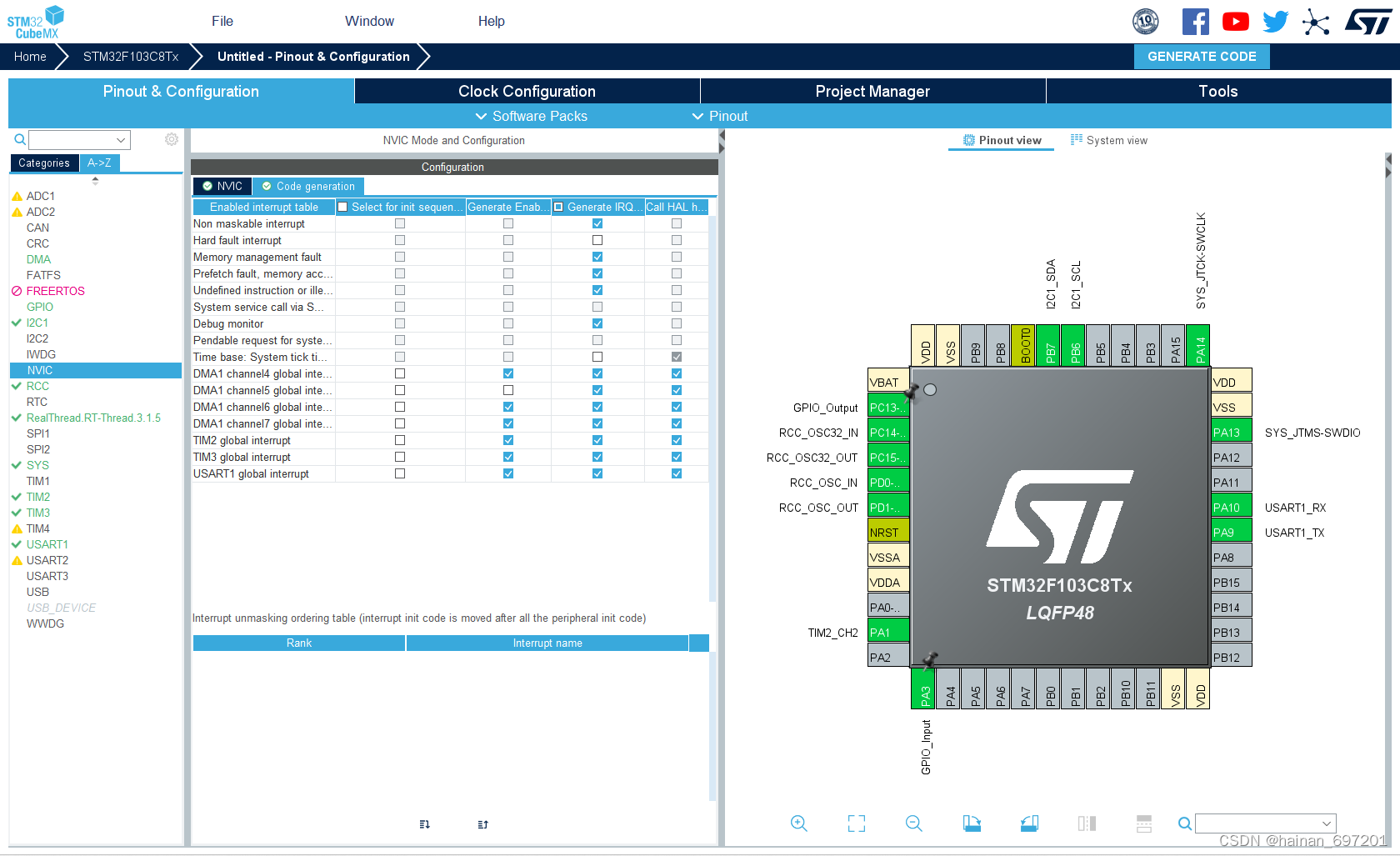Switch to the Categories list tab
The image size is (1400, 856).
click(x=44, y=163)
